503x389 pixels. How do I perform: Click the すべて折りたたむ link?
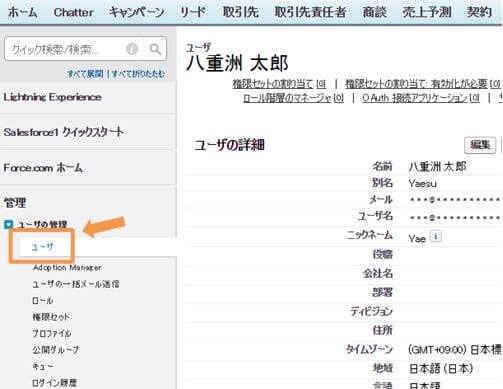point(138,74)
